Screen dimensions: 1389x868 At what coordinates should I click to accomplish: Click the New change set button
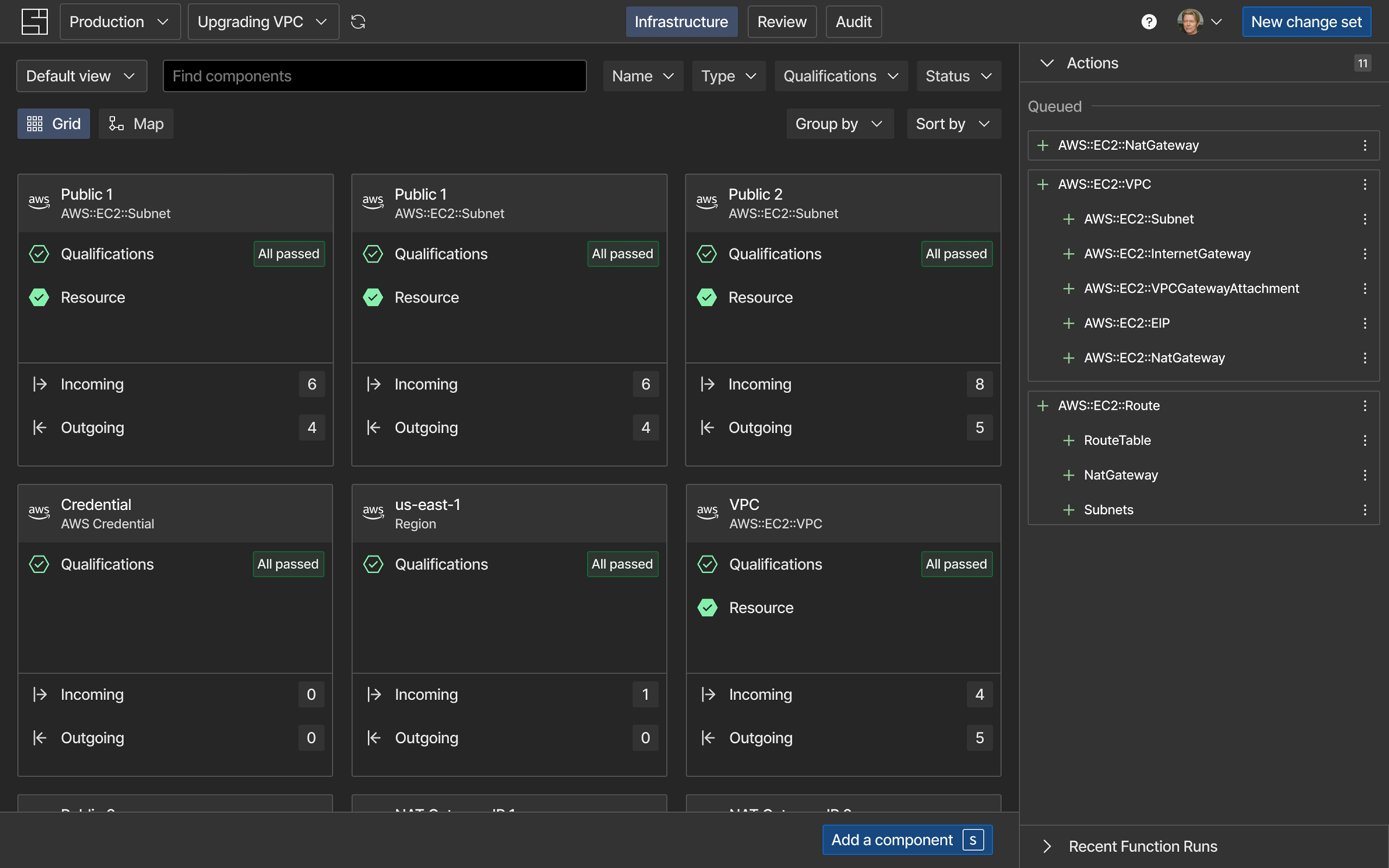[x=1306, y=22]
